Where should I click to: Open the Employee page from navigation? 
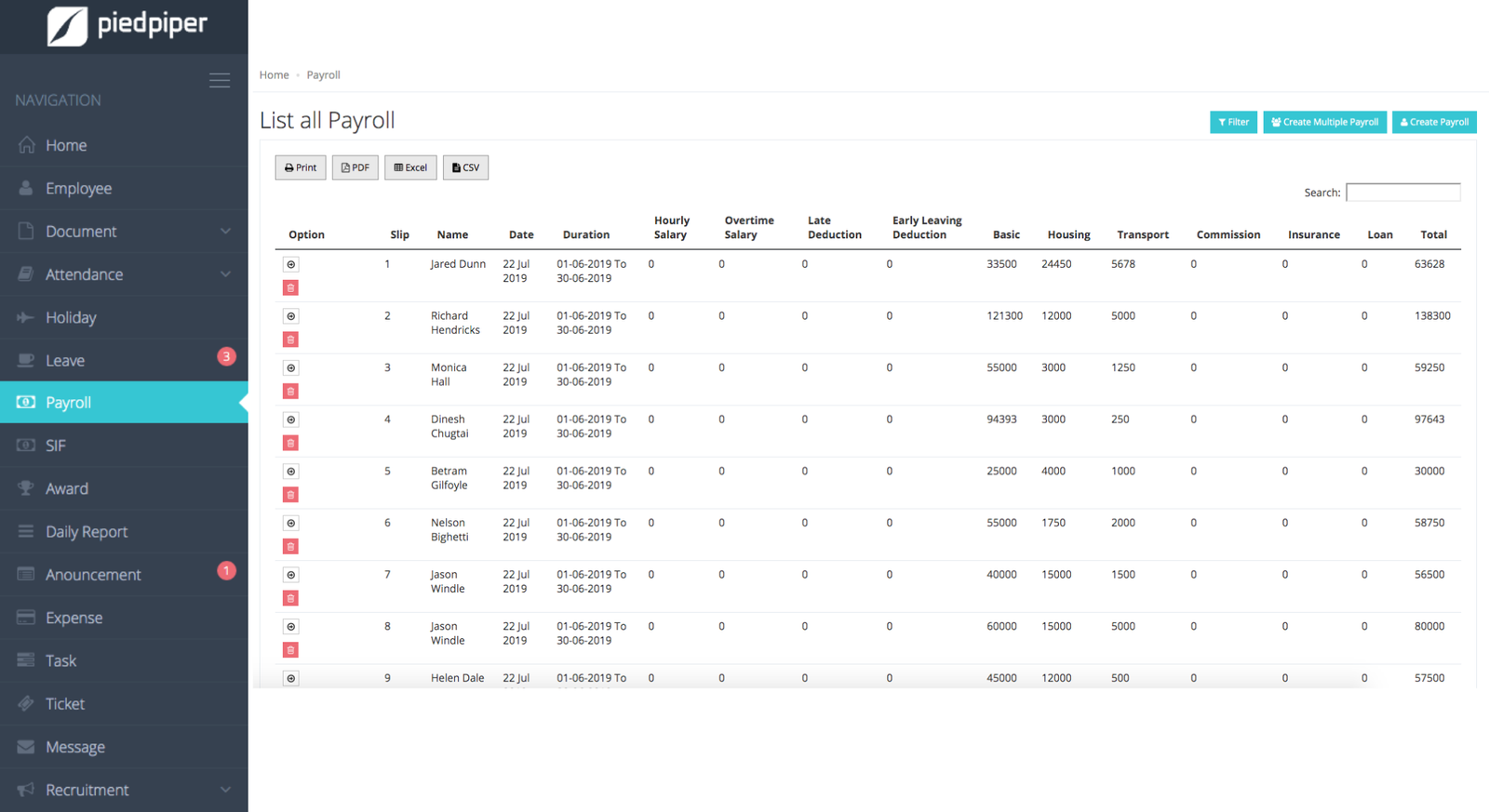[79, 189]
